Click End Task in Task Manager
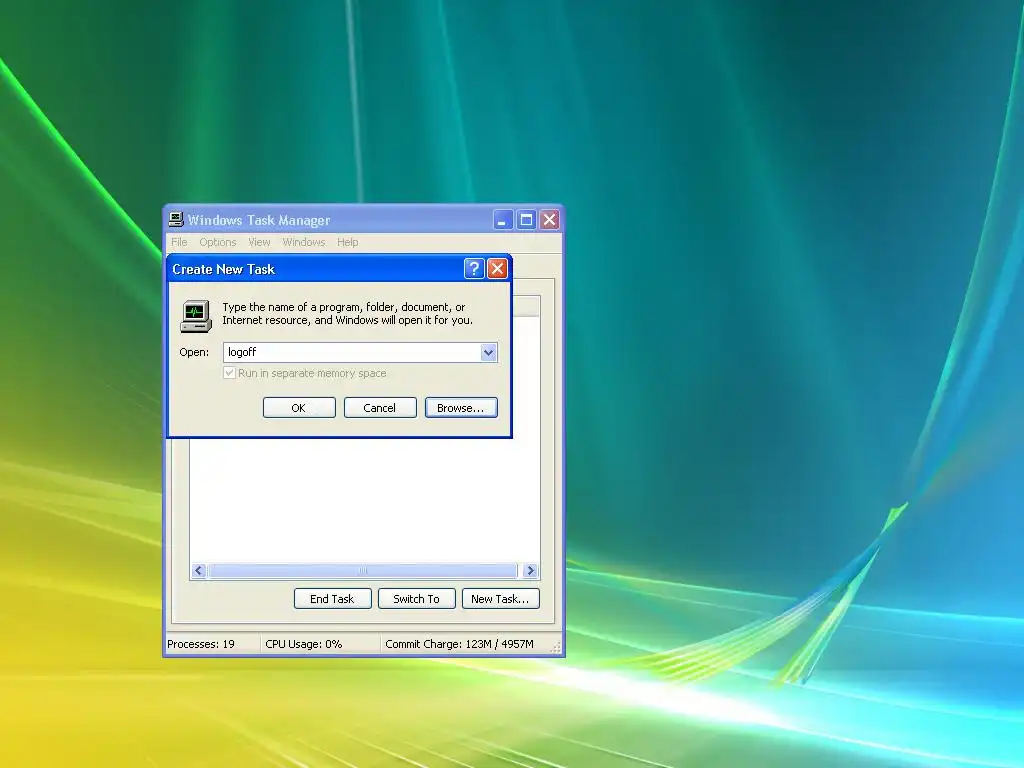 tap(332, 599)
